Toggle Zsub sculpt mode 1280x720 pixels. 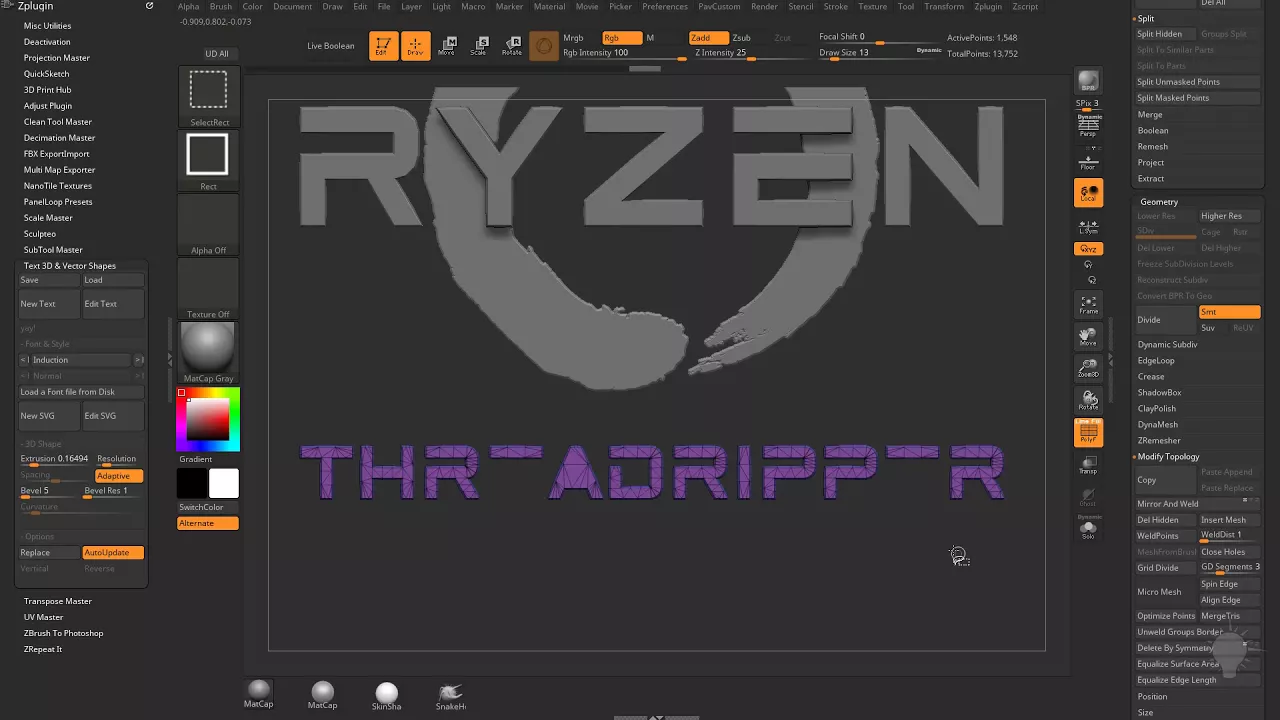click(742, 38)
